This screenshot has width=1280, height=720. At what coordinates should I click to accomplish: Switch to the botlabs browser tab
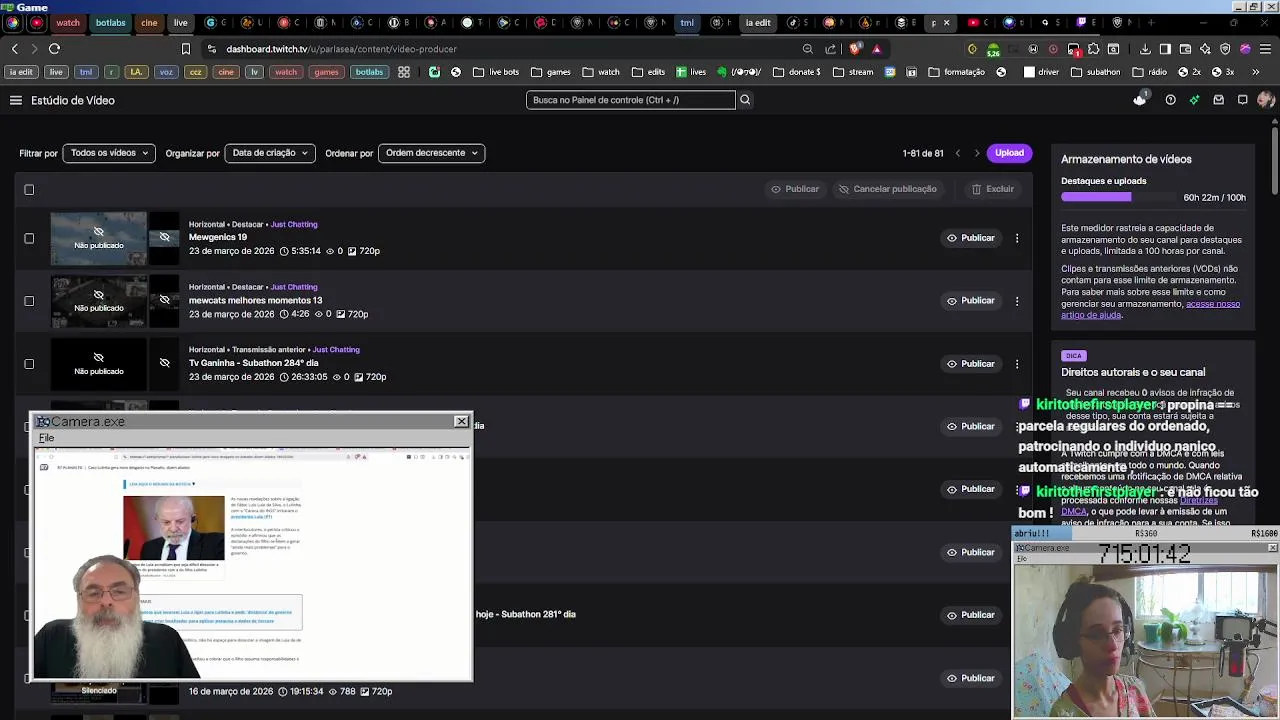point(111,22)
